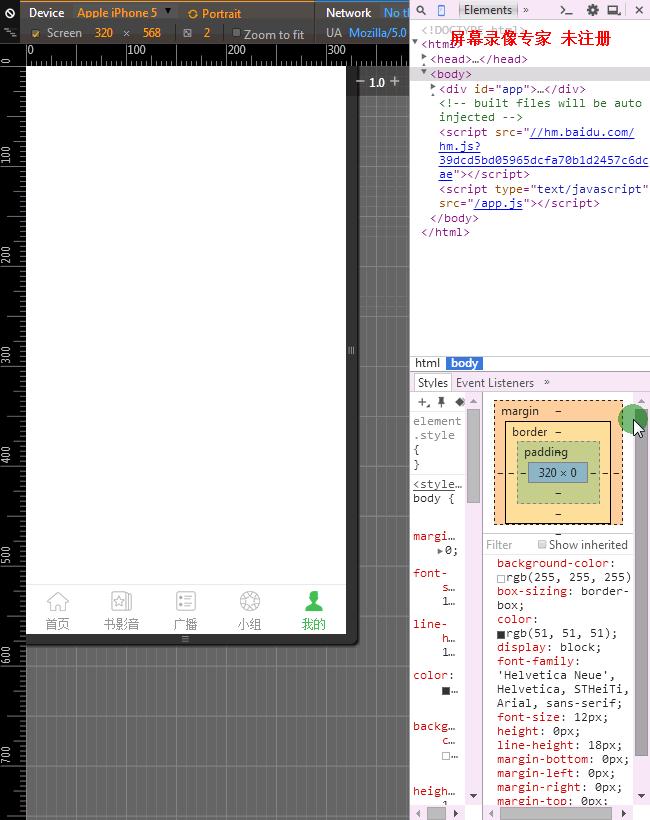Tap the 广播 broadcast icon
650x820 pixels.
[186, 601]
